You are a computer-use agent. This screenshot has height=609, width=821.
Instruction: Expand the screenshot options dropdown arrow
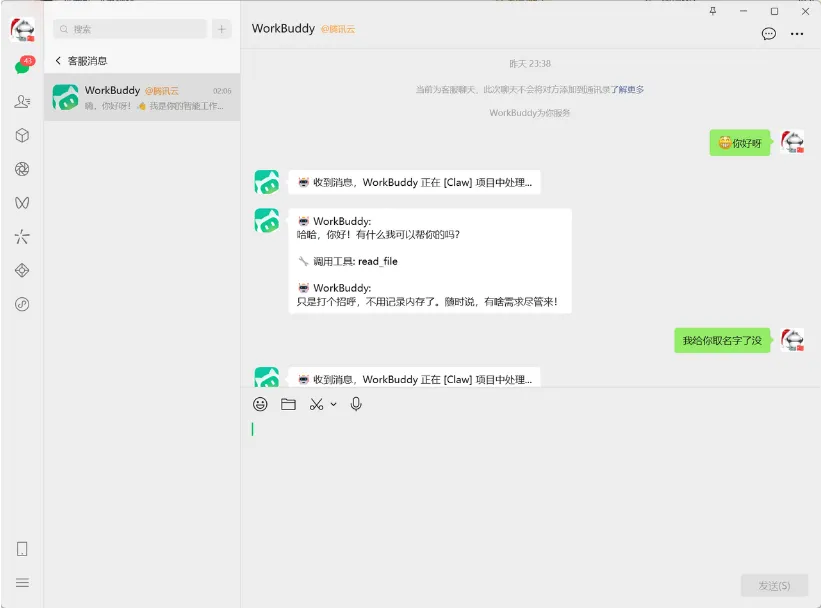coord(334,404)
